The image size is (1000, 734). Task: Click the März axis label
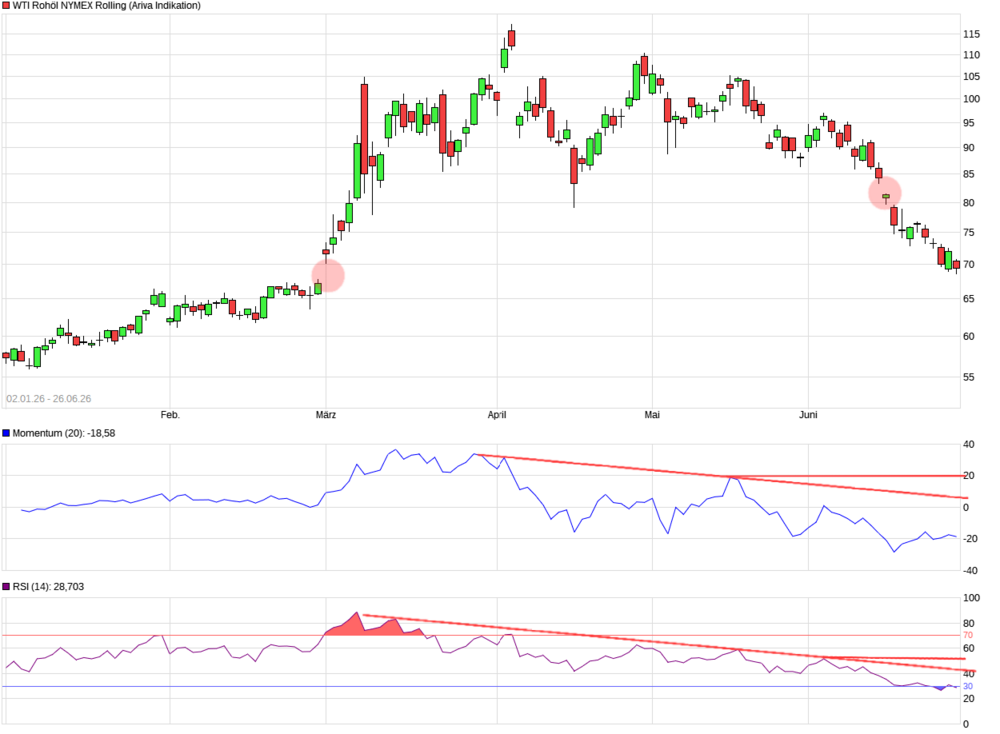pyautogui.click(x=326, y=415)
